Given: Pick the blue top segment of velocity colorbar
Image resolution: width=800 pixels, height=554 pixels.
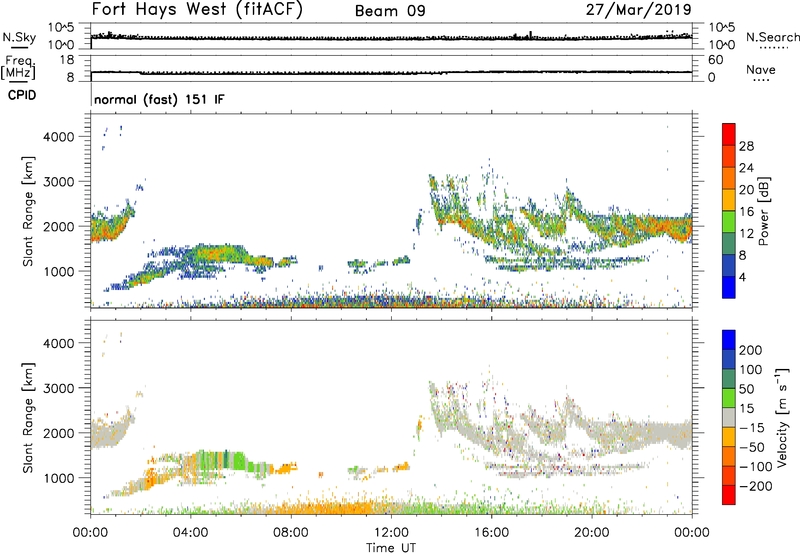Looking at the screenshot, I should pyautogui.click(x=729, y=339).
